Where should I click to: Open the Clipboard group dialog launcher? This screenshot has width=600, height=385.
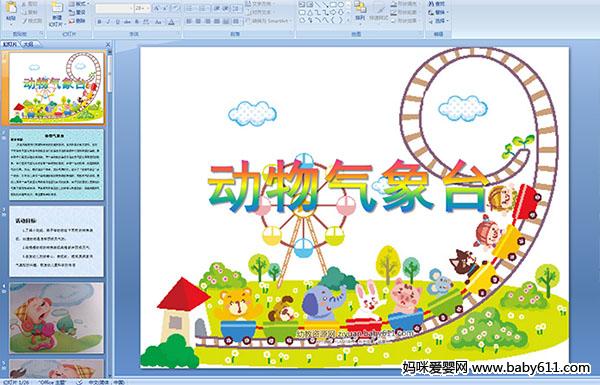pyautogui.click(x=41, y=34)
